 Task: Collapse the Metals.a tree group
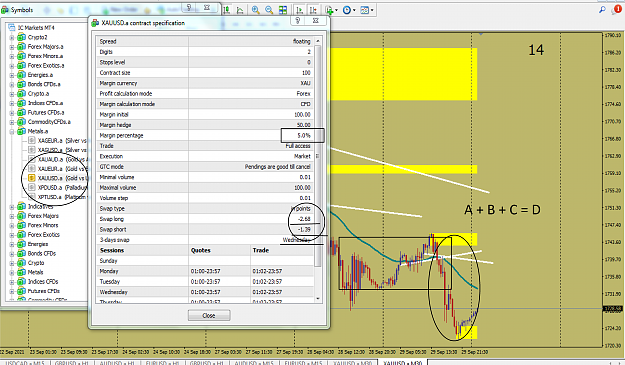12,131
